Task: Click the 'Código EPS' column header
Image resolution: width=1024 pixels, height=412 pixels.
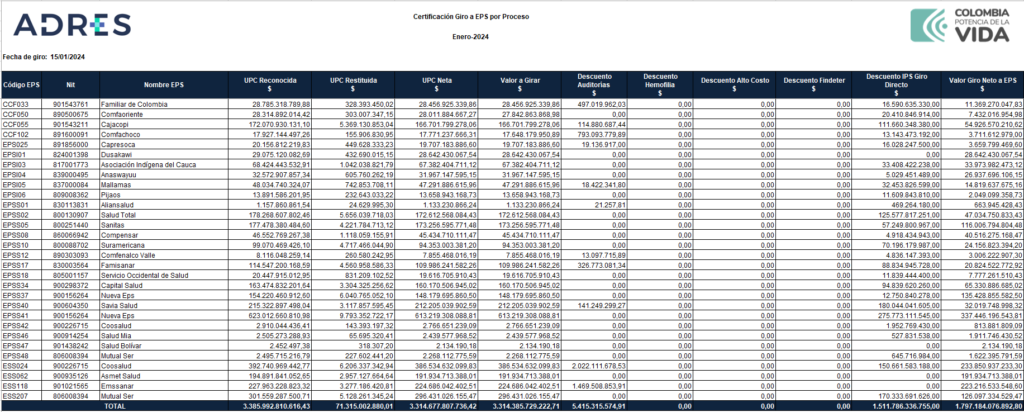Action: pos(22,84)
